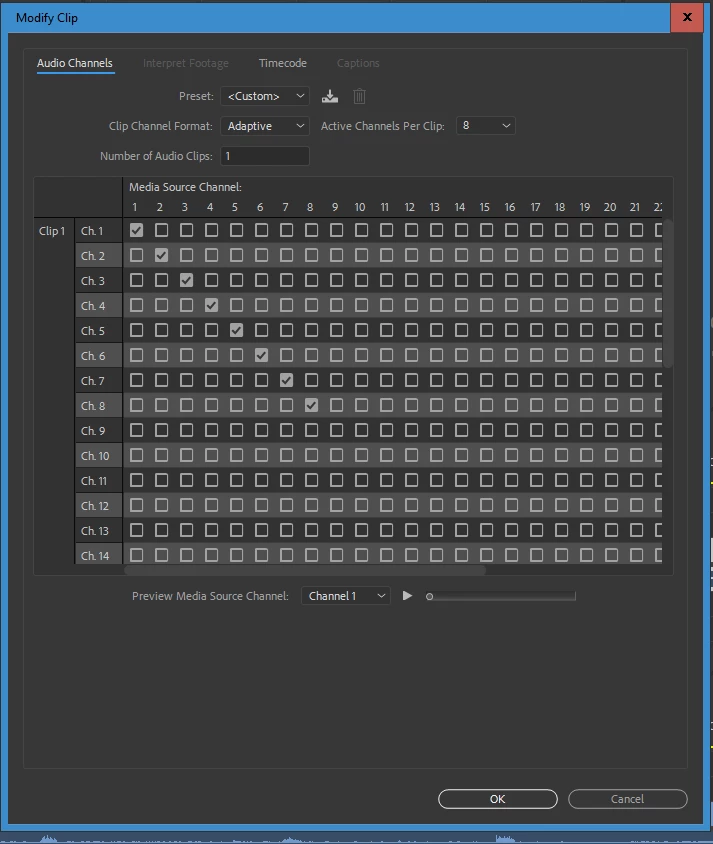Click the Ch. 9 row label
The height and width of the screenshot is (844, 713).
point(93,431)
